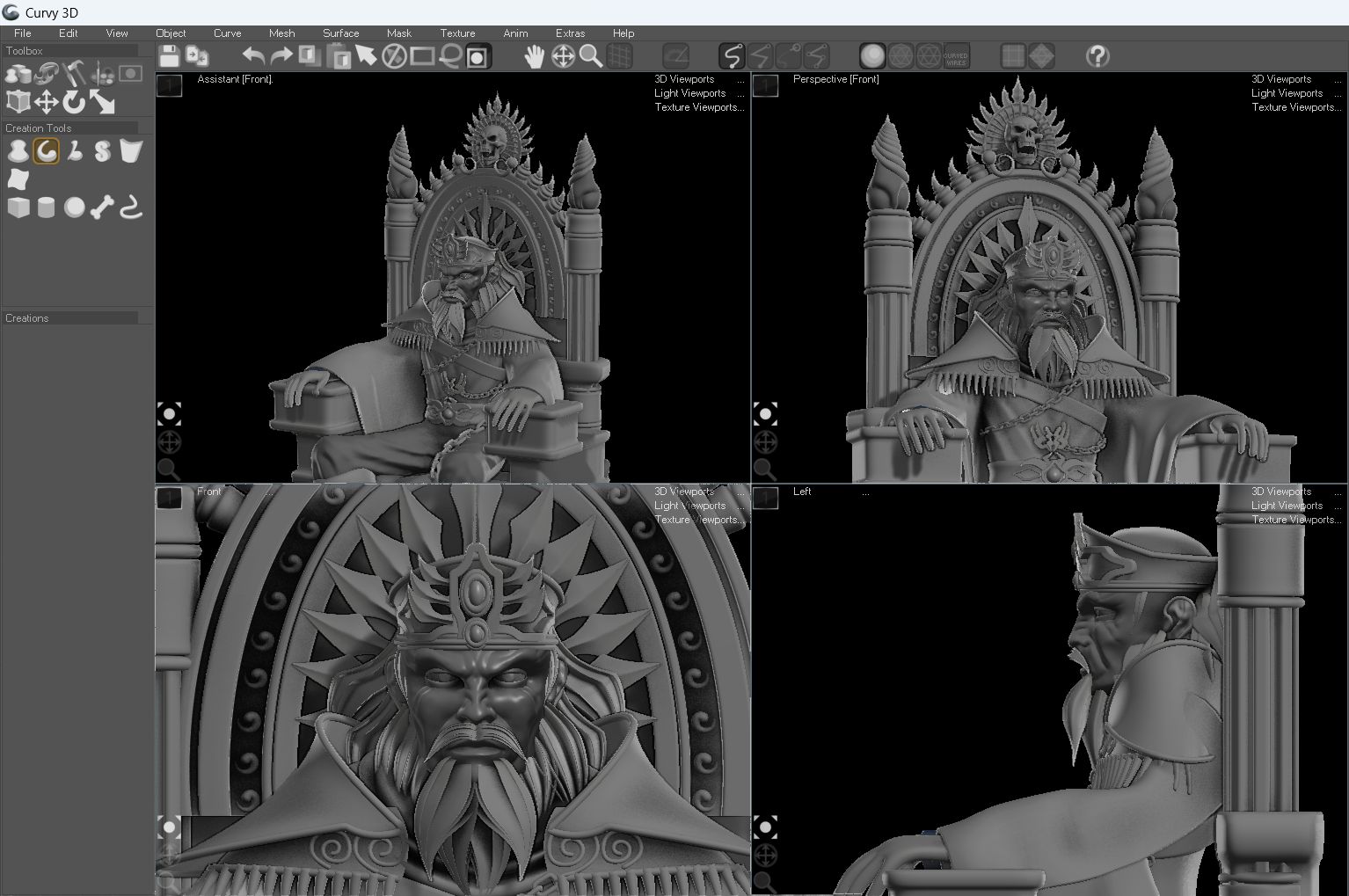The height and width of the screenshot is (896, 1349).
Task: Select the move object arrows tool
Action: [46, 102]
